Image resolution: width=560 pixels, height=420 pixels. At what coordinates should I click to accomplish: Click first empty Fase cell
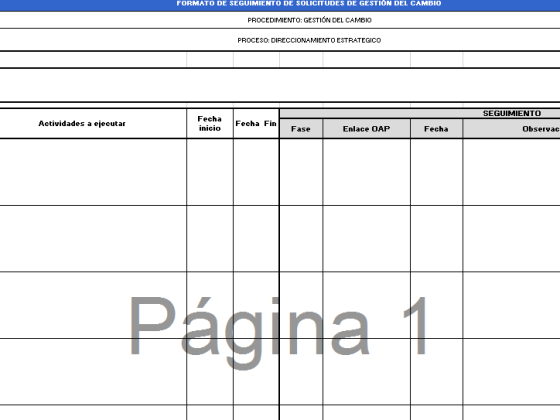click(301, 172)
